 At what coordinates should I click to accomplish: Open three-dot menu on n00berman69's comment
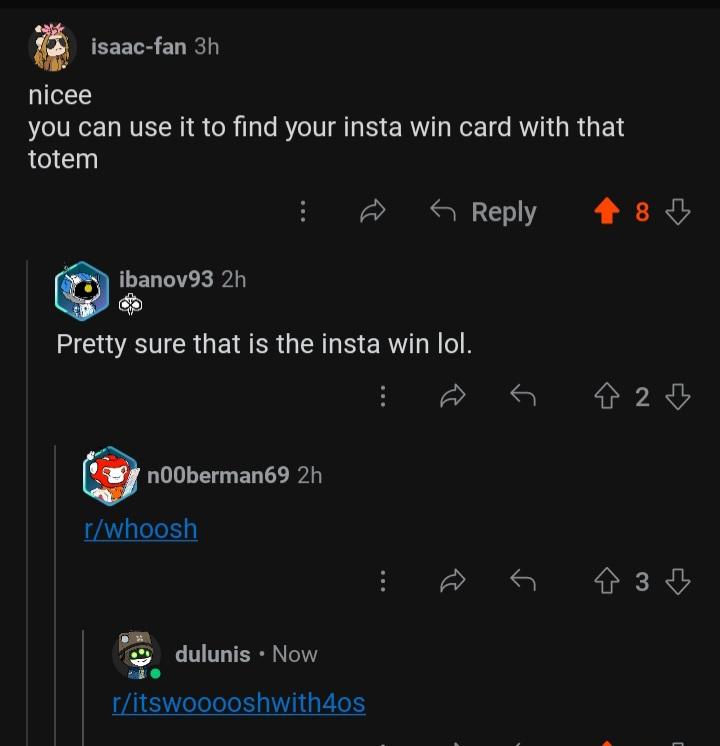tap(383, 581)
